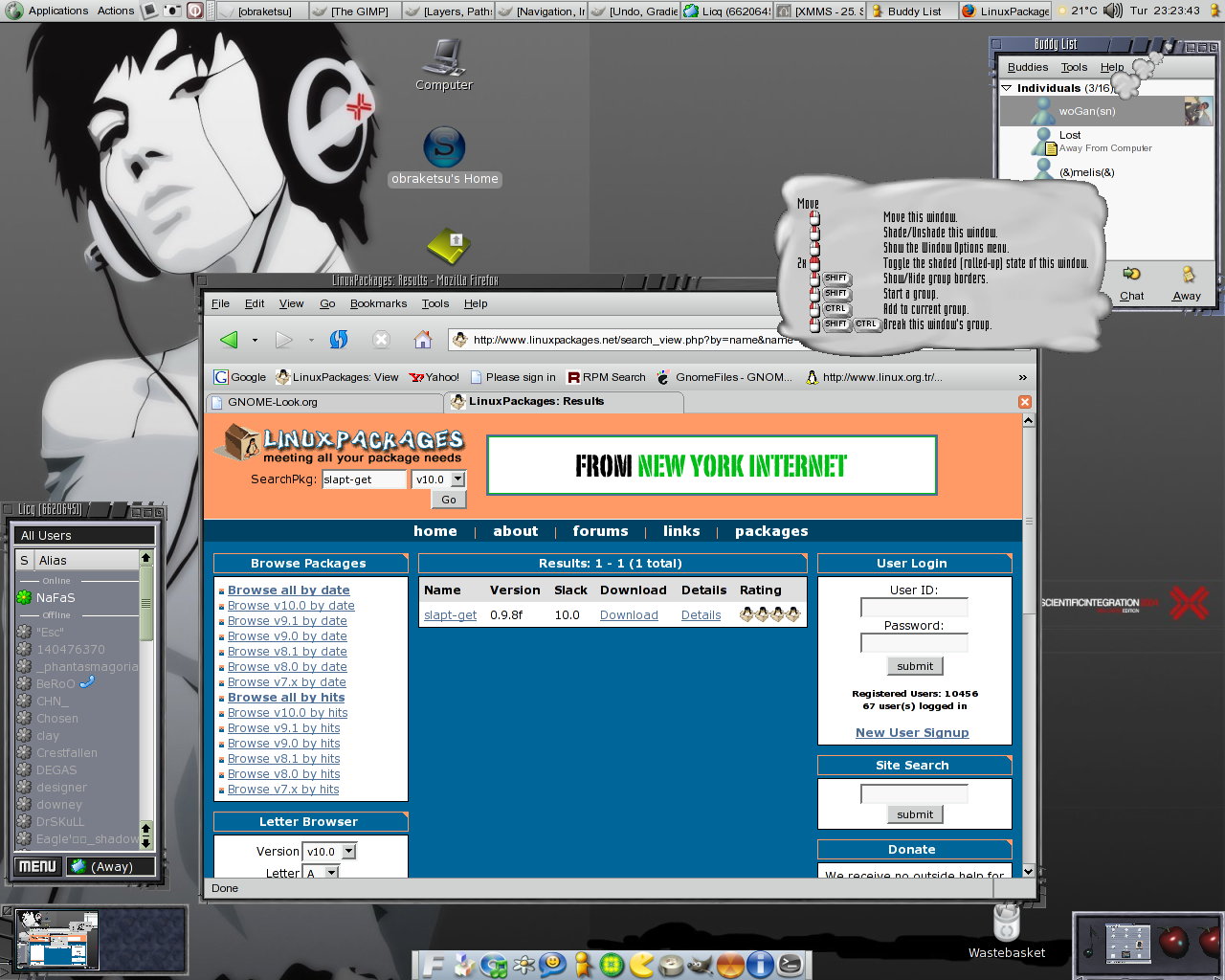Launch the Pac-Man game dock icon
Image resolution: width=1225 pixels, height=980 pixels.
pyautogui.click(x=641, y=965)
